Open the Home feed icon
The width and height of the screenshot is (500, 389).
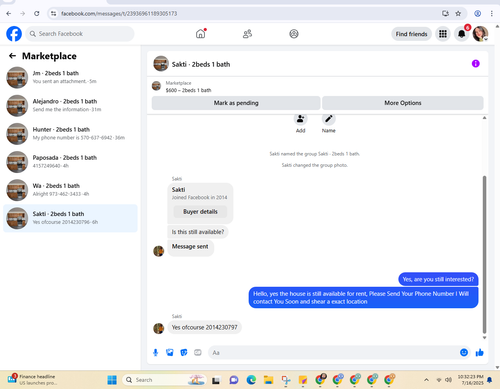tap(201, 34)
